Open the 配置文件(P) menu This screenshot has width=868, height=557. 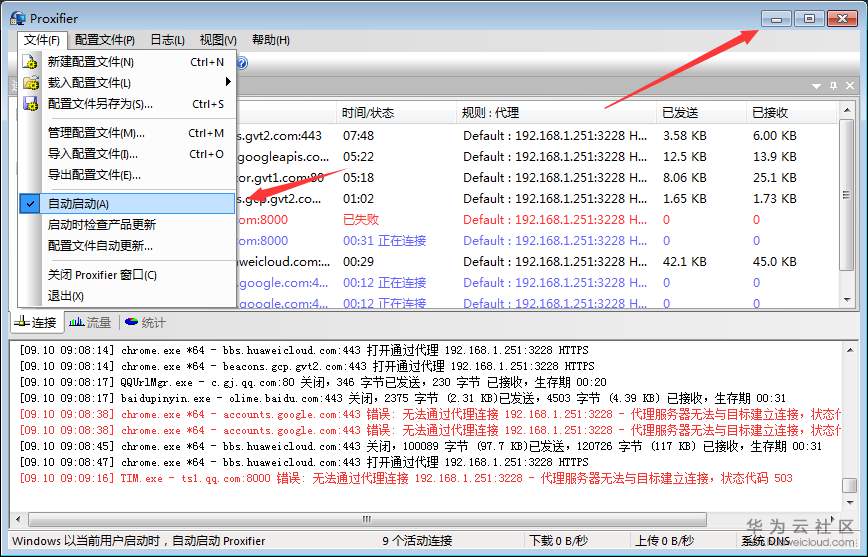click(x=105, y=40)
